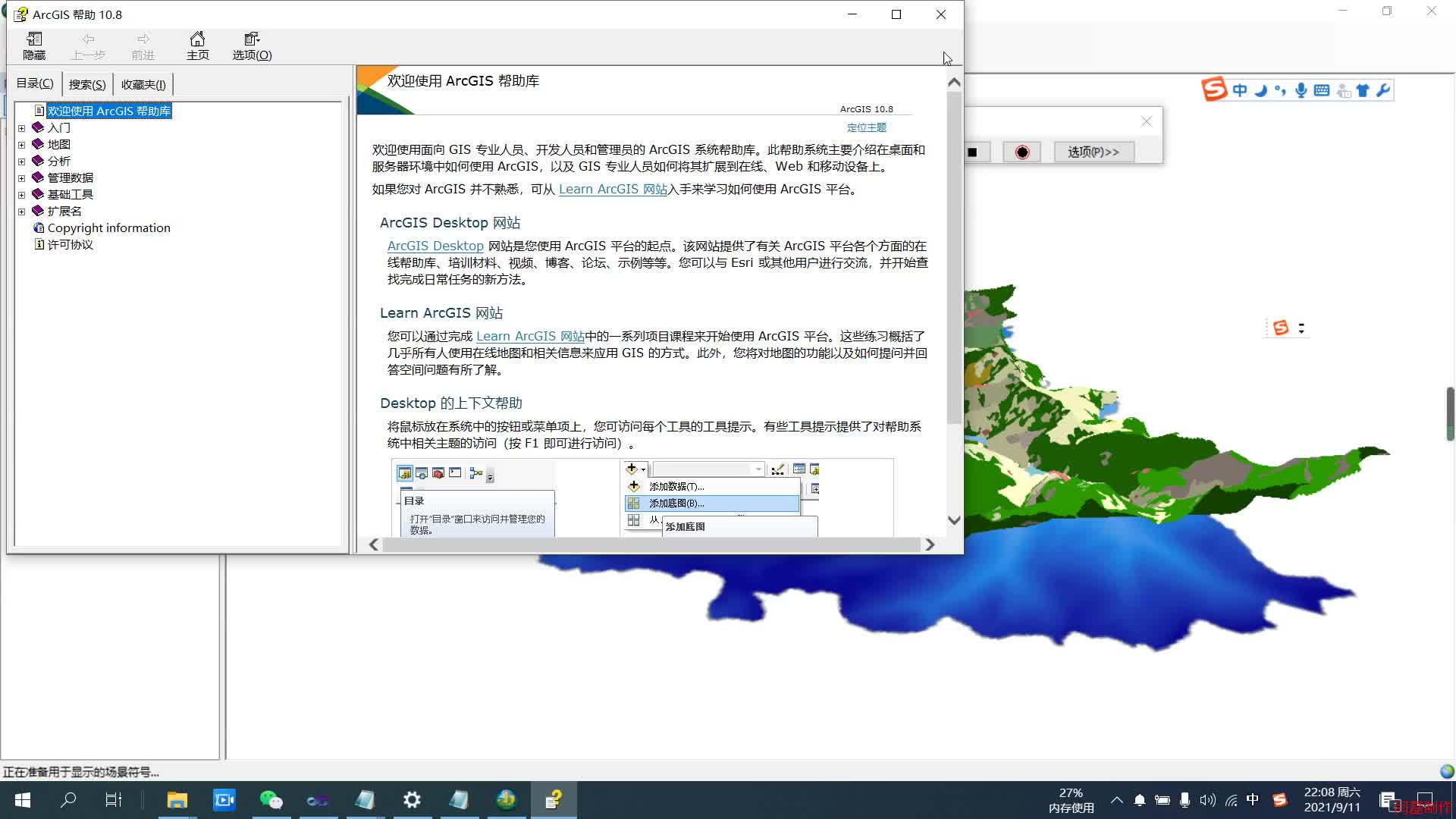Click the 隐藏 toolbar icon to hide navigation

(x=34, y=44)
